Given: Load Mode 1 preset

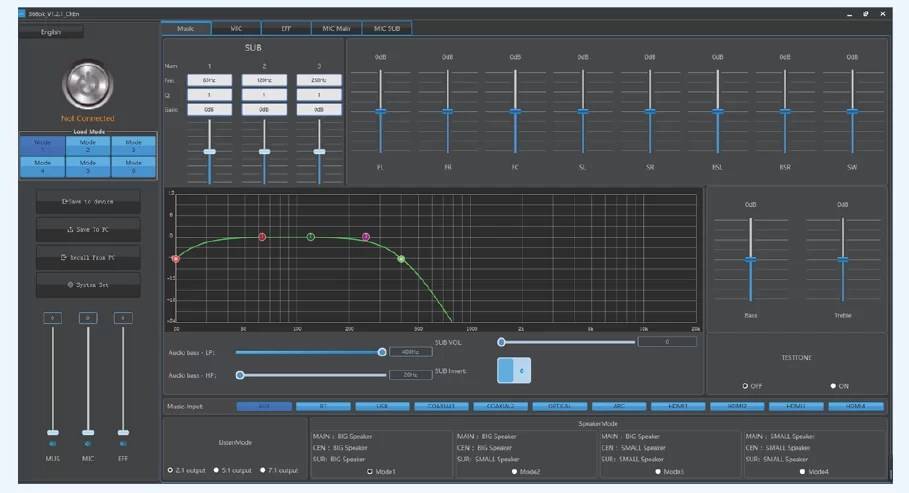Looking at the screenshot, I should coord(42,146).
